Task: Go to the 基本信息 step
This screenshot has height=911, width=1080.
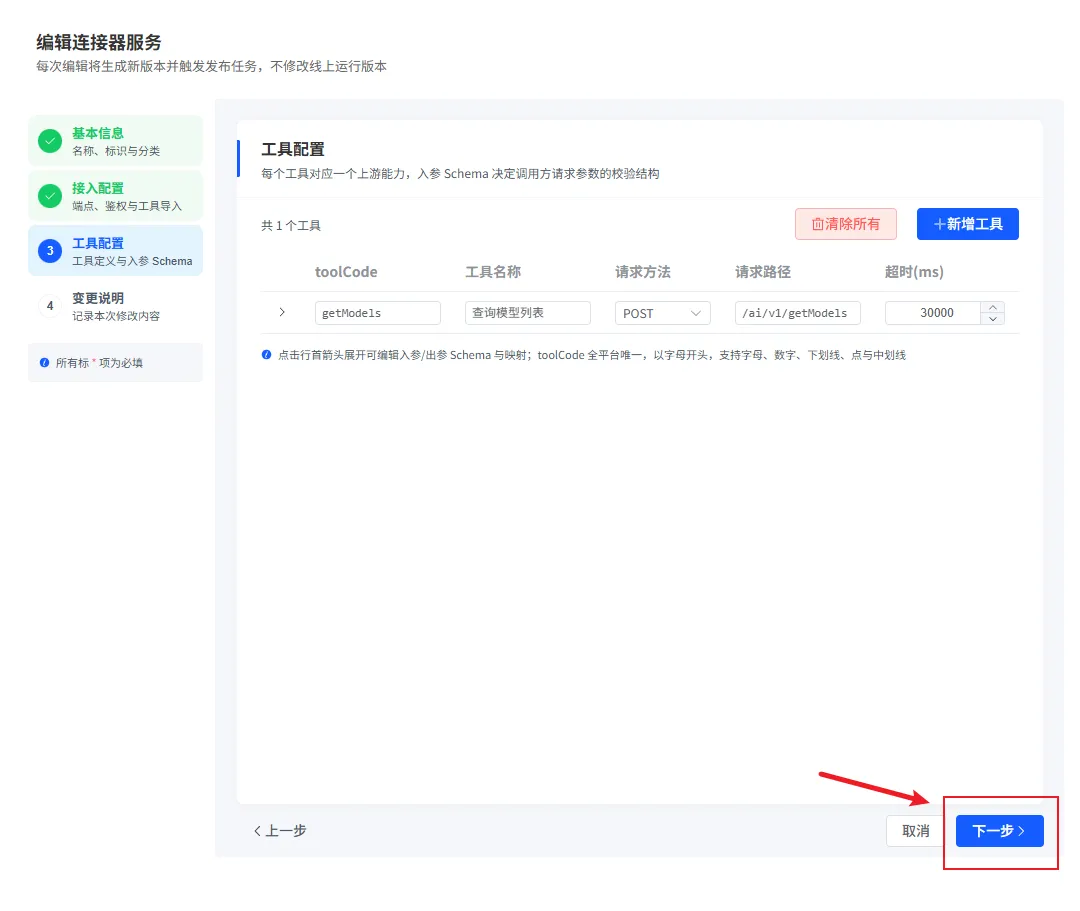Action: coord(116,140)
